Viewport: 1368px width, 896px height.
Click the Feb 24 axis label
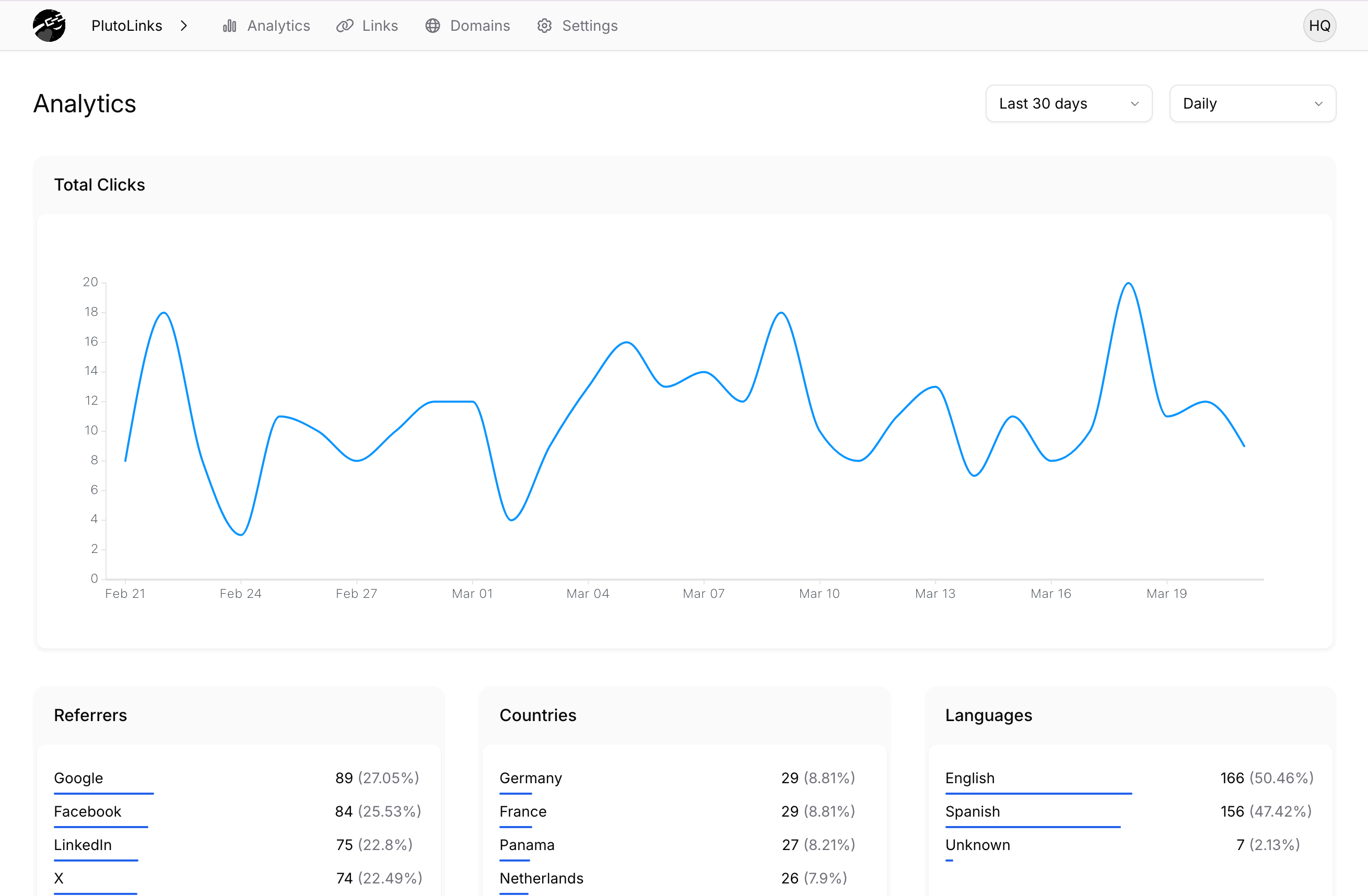(241, 594)
